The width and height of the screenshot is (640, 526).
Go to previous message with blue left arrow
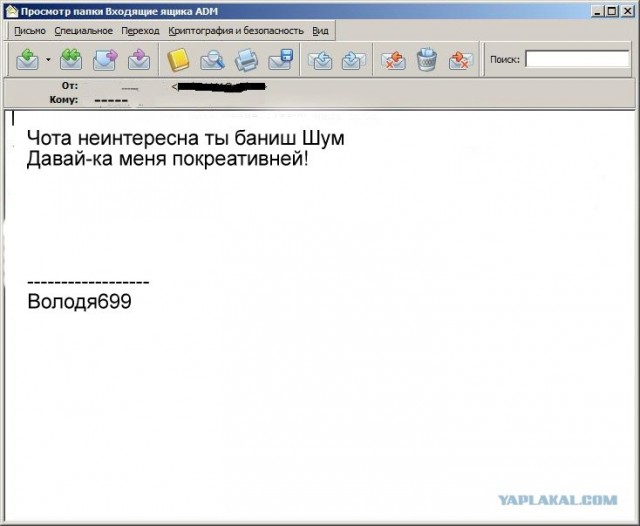320,60
